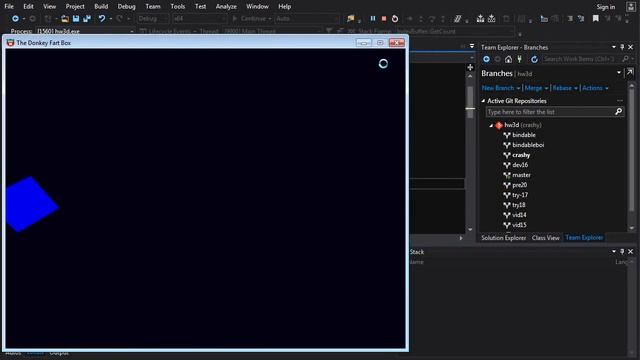Open the Analyze menu
This screenshot has width=640, height=360.
click(226, 7)
